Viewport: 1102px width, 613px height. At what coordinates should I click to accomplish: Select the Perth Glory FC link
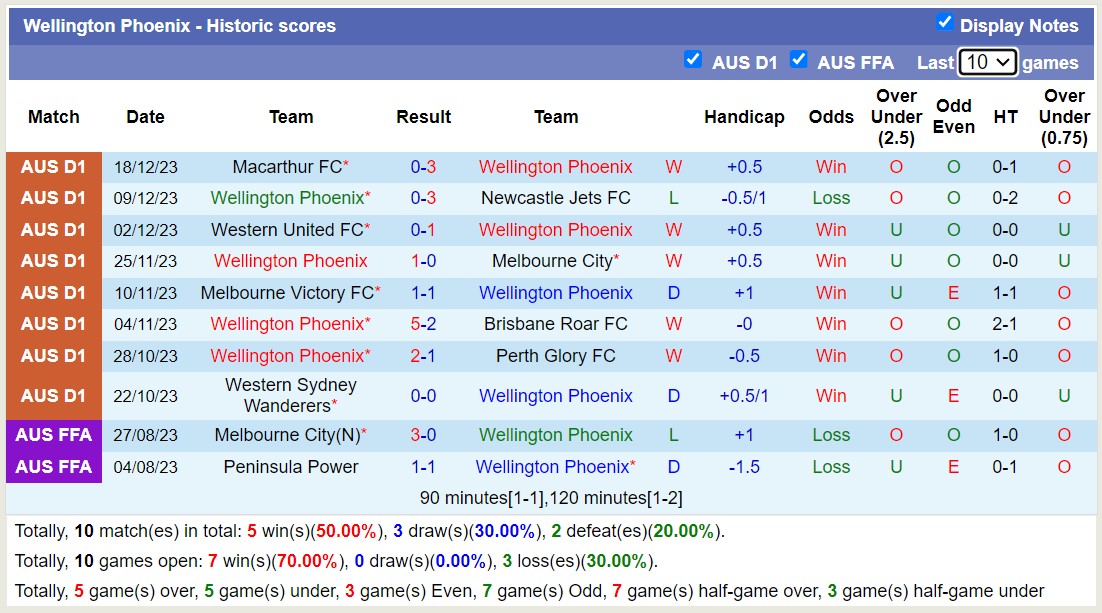point(556,356)
